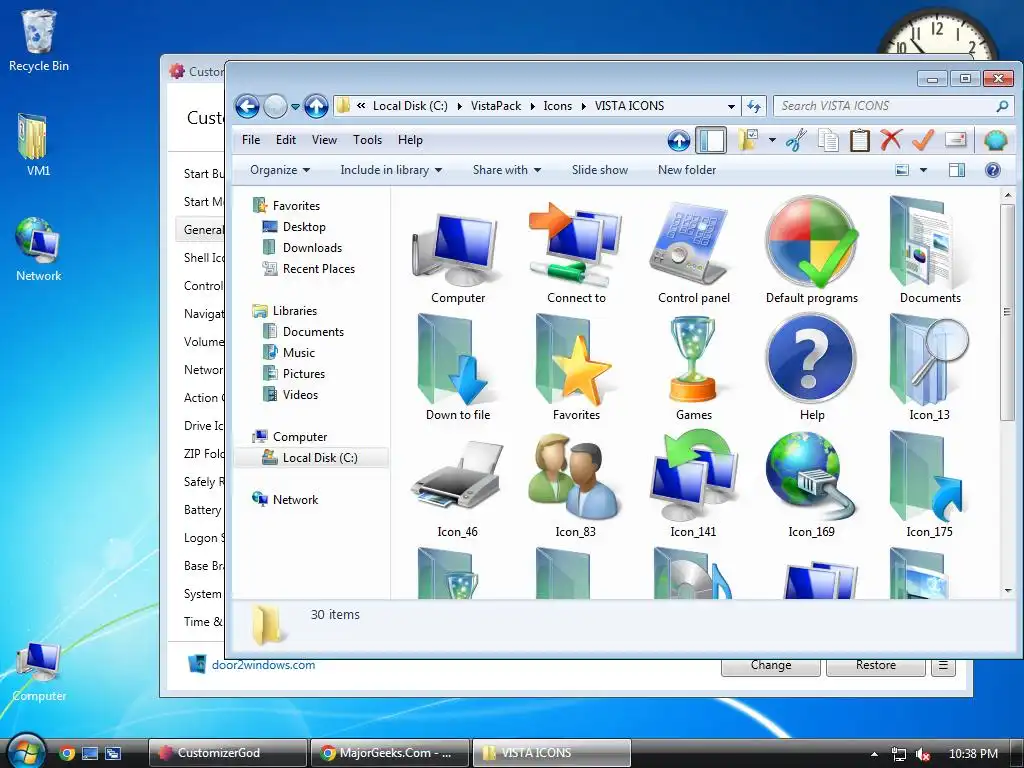Select Videos library in navigation pane
The width and height of the screenshot is (1024, 768).
click(x=300, y=394)
